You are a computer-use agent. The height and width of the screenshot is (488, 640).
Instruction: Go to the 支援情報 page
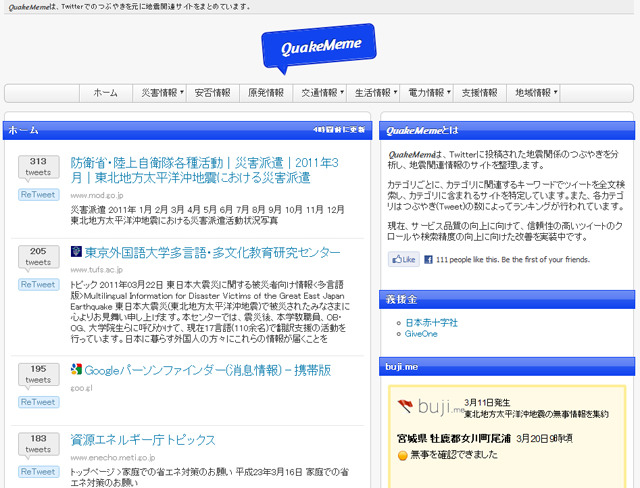point(480,93)
